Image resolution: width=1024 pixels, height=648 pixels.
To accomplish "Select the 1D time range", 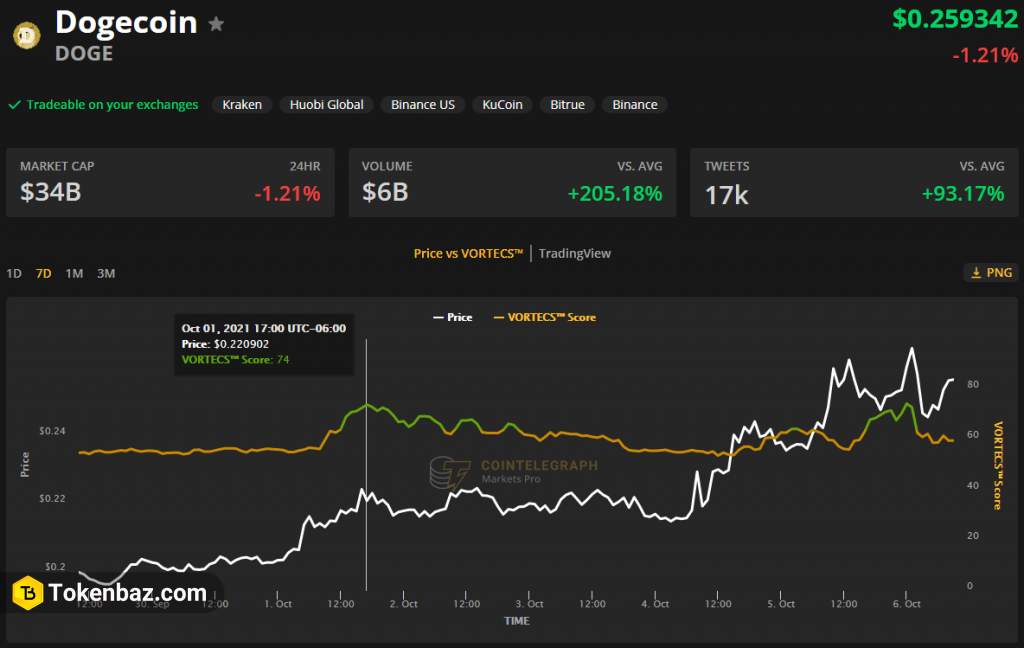I will [x=14, y=274].
